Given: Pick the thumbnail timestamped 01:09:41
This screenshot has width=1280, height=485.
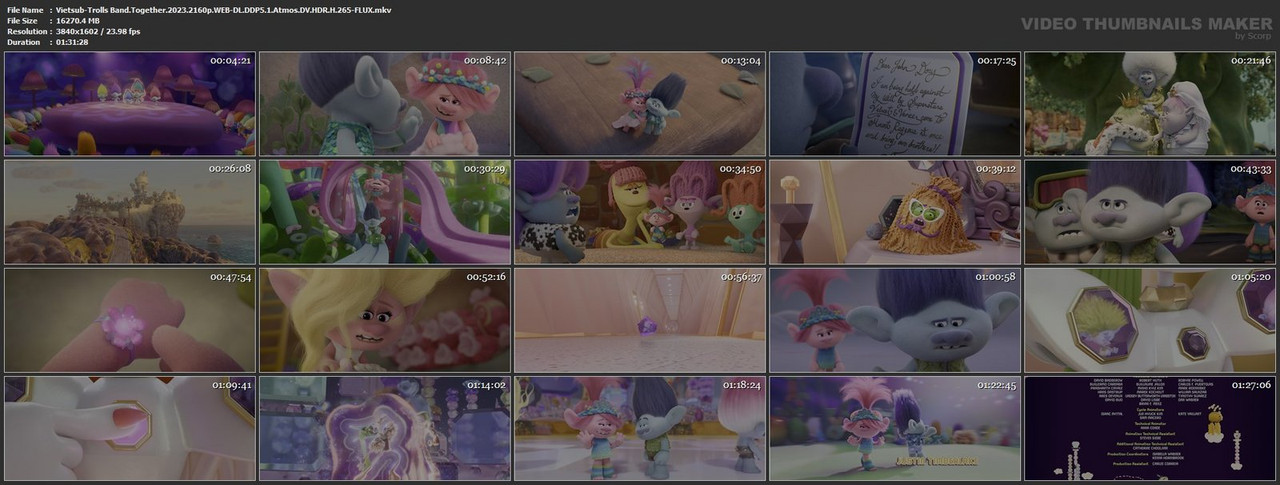Looking at the screenshot, I should 130,428.
